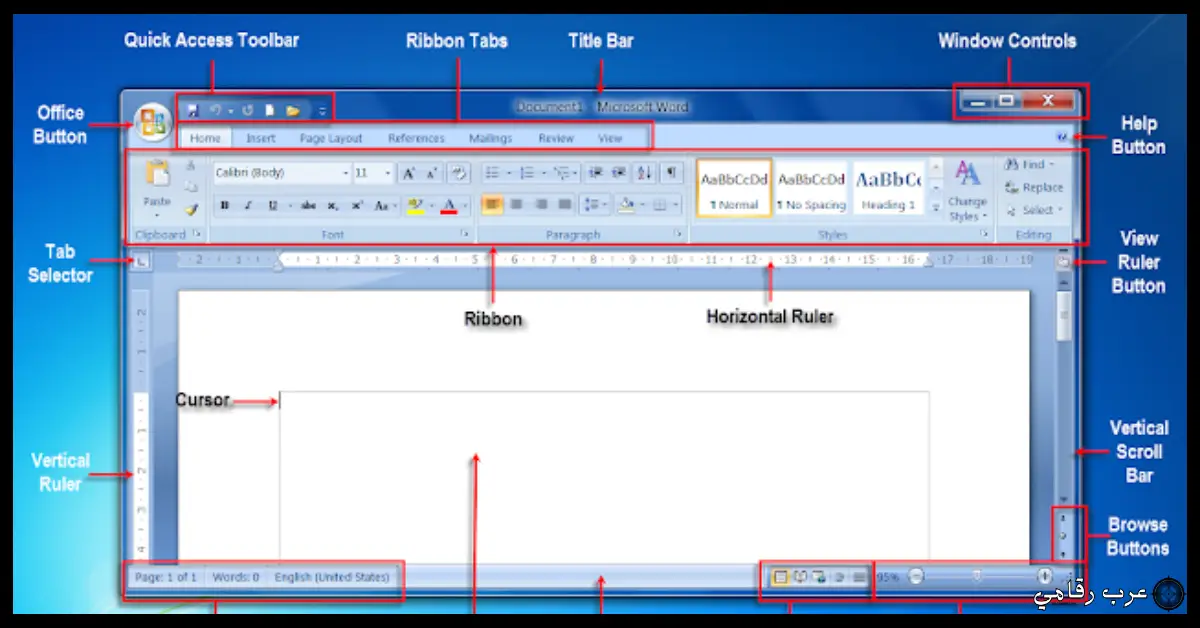Switch to the Insert tab
The height and width of the screenshot is (628, 1200).
(x=261, y=138)
